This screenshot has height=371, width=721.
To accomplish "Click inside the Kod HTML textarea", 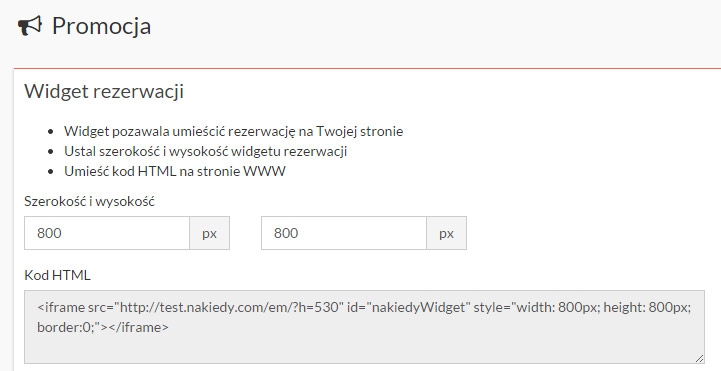I will click(x=364, y=327).
